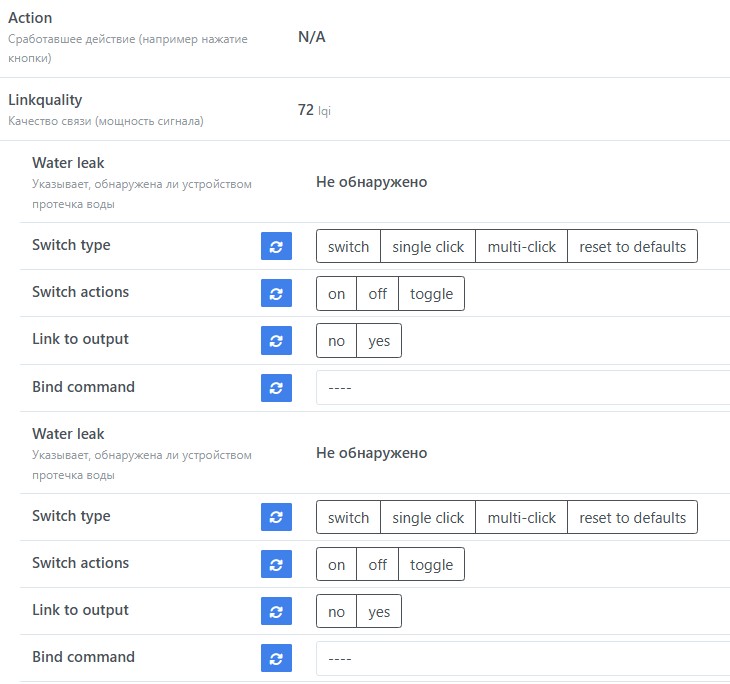The height and width of the screenshot is (684, 730).
Task: Choose toggle in first Switch actions
Action: click(431, 294)
